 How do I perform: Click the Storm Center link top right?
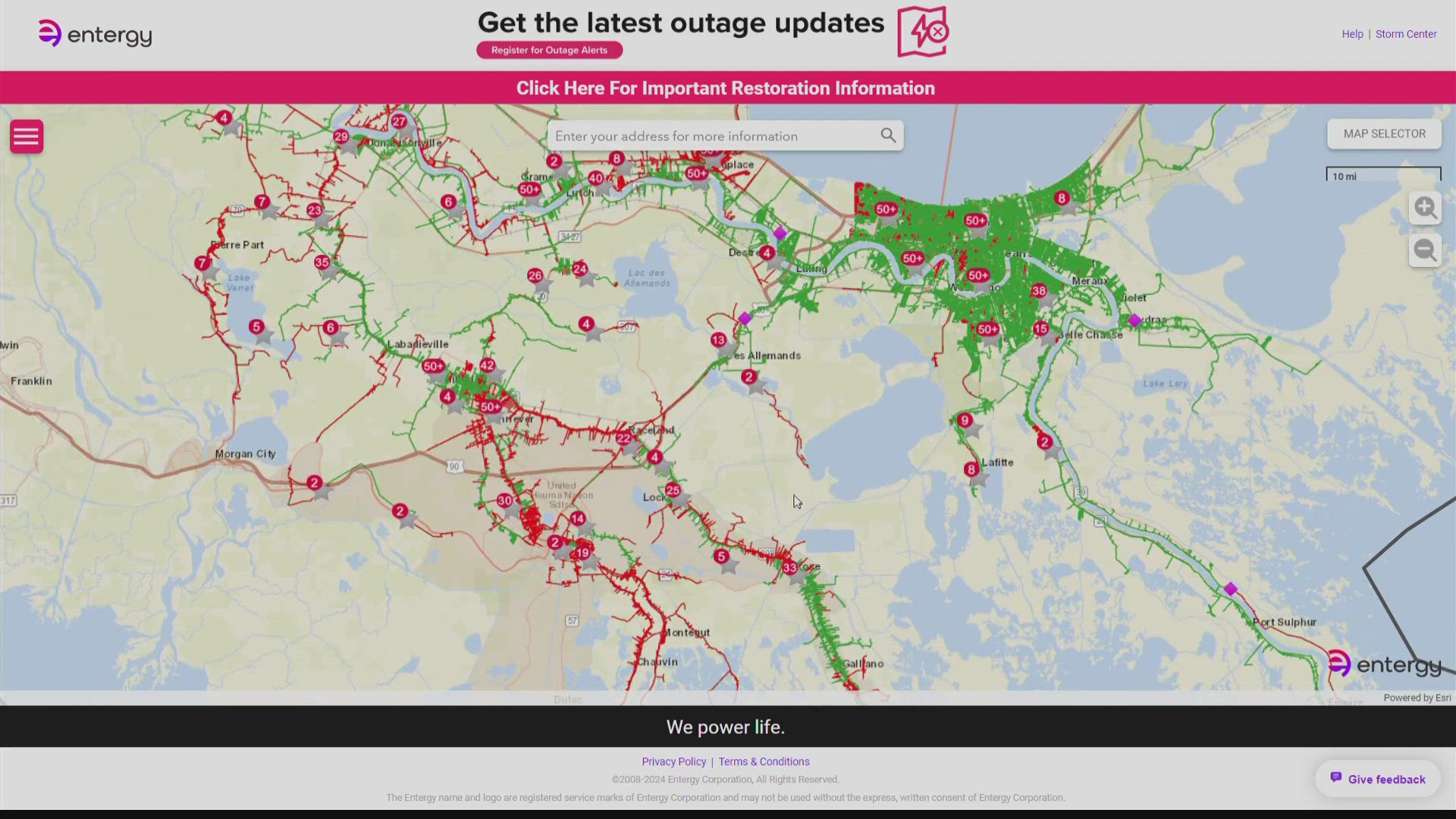click(1406, 34)
